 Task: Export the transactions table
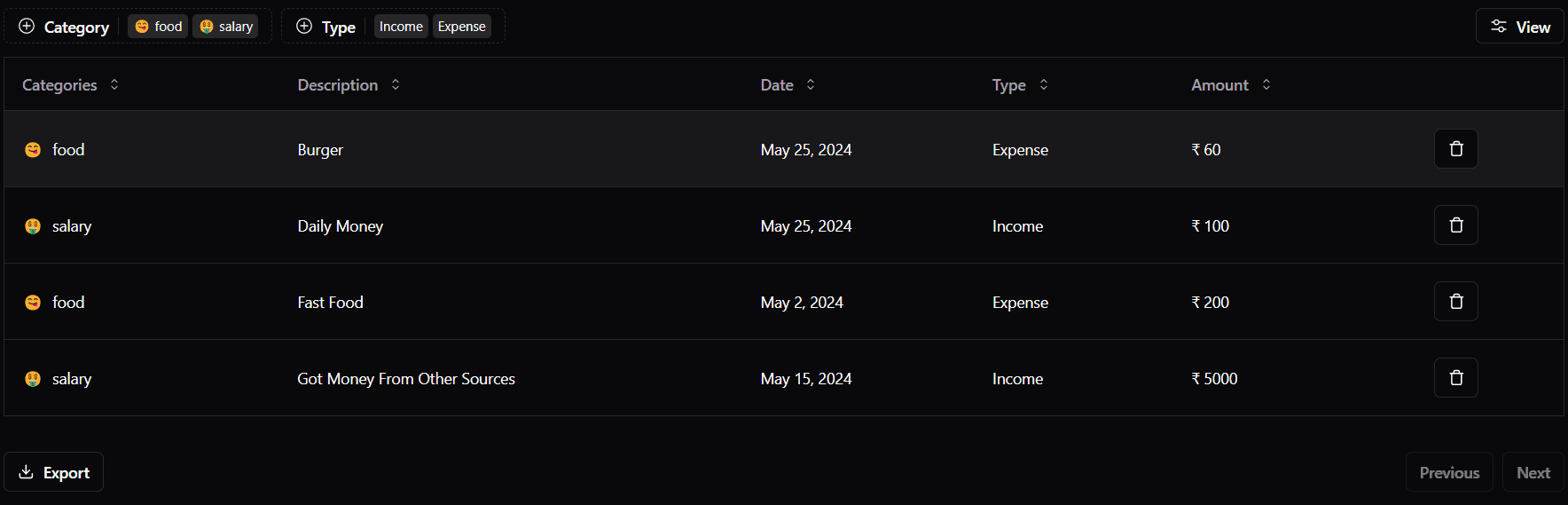point(54,472)
